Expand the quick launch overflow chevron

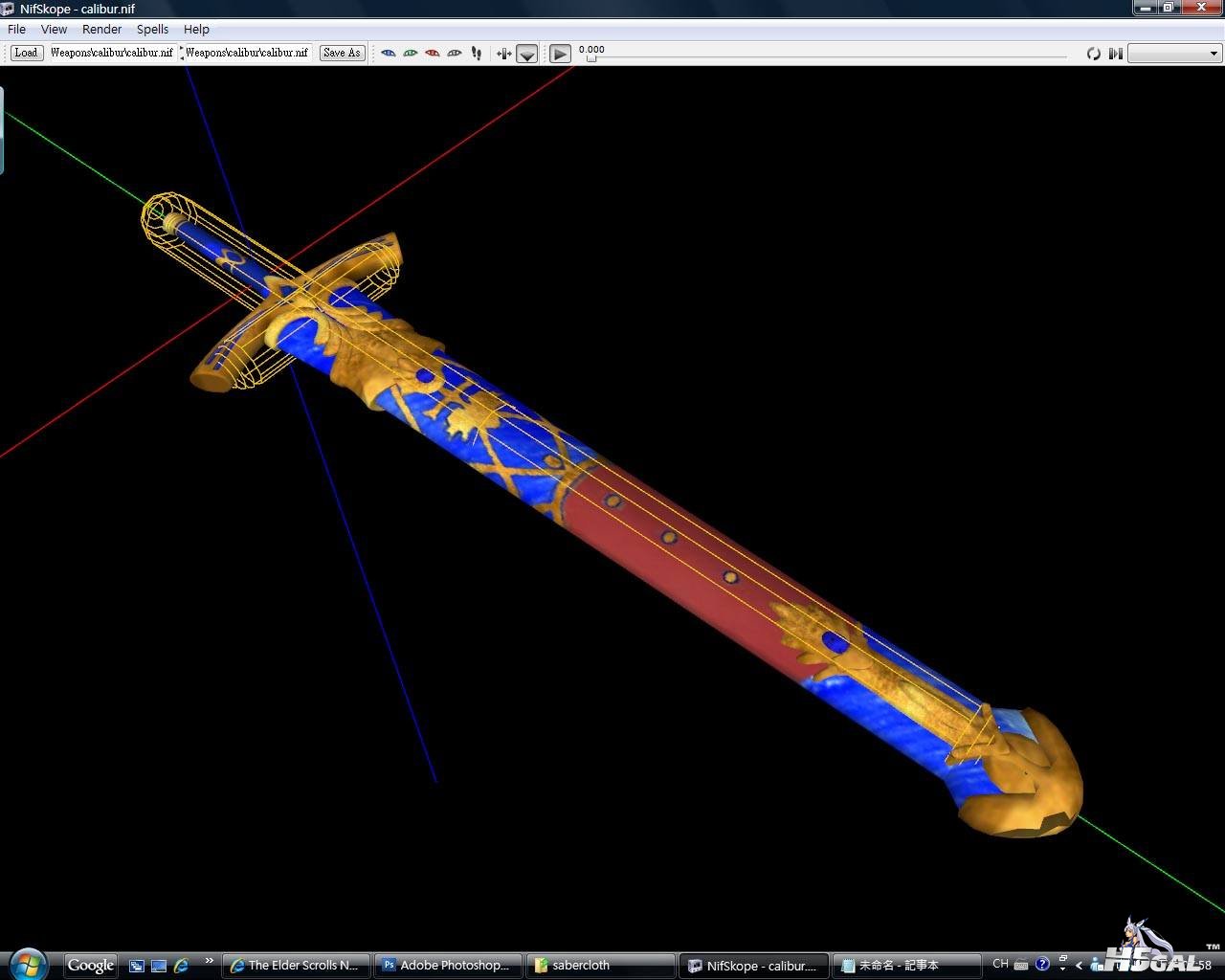[209, 961]
